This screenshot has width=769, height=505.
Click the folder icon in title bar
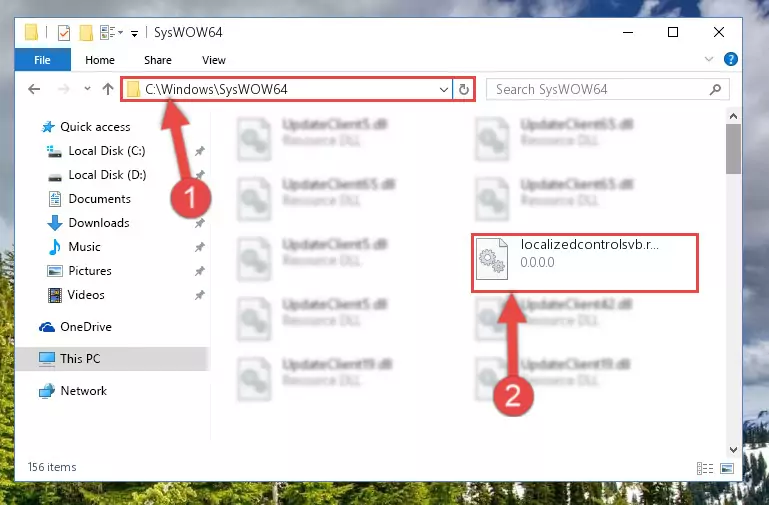[x=31, y=32]
